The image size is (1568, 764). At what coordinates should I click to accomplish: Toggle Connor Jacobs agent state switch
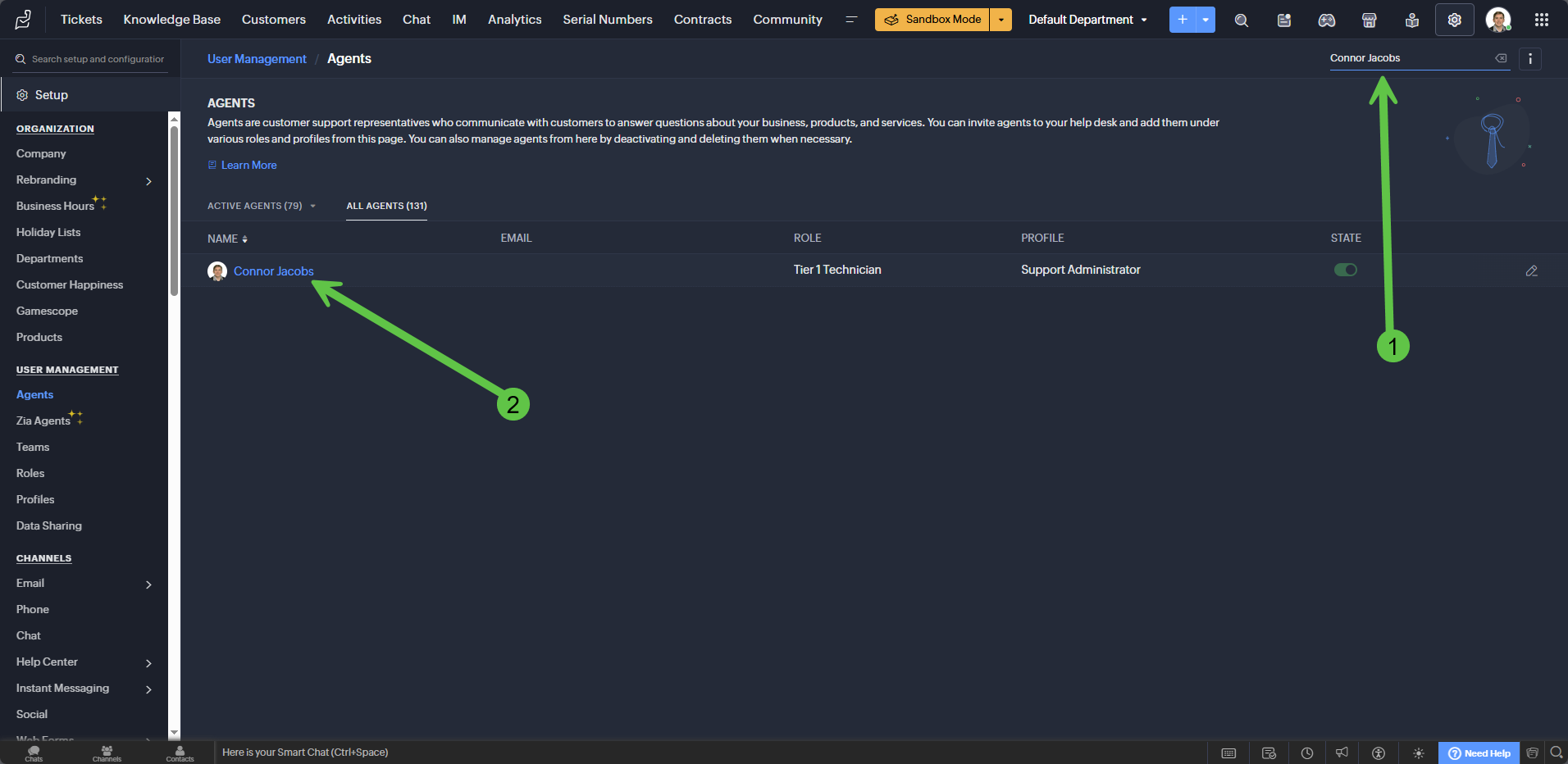point(1345,270)
